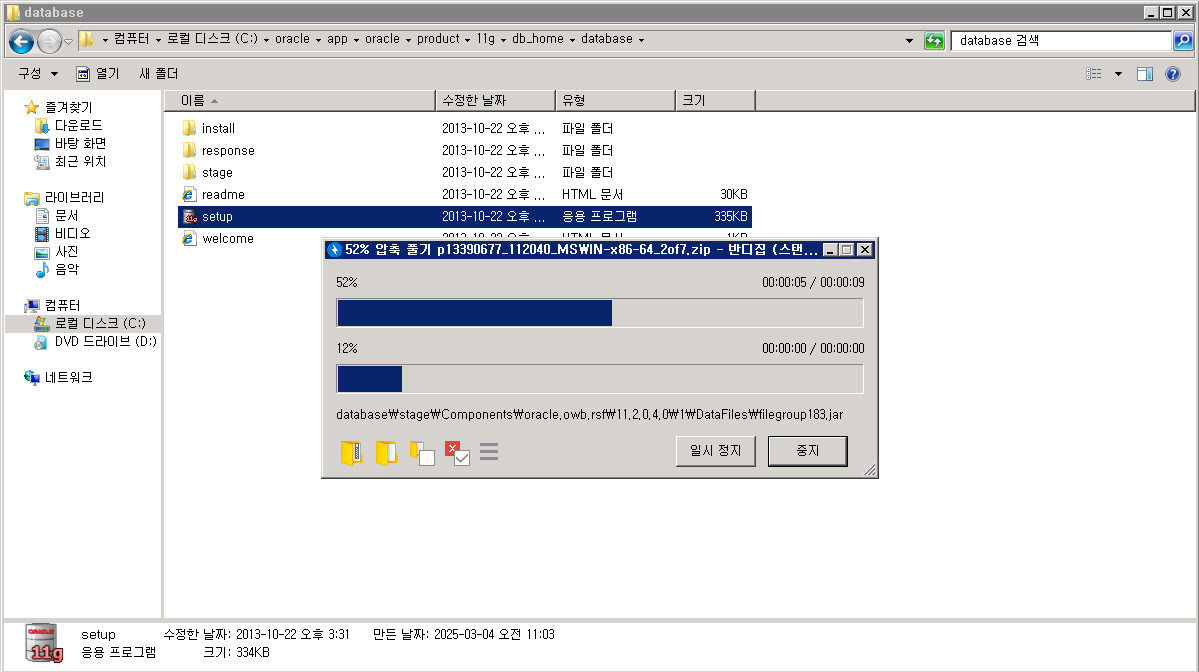Expand dropdown after 'database' breadcrumb
Viewport: 1199px width, 672px height.
641,40
